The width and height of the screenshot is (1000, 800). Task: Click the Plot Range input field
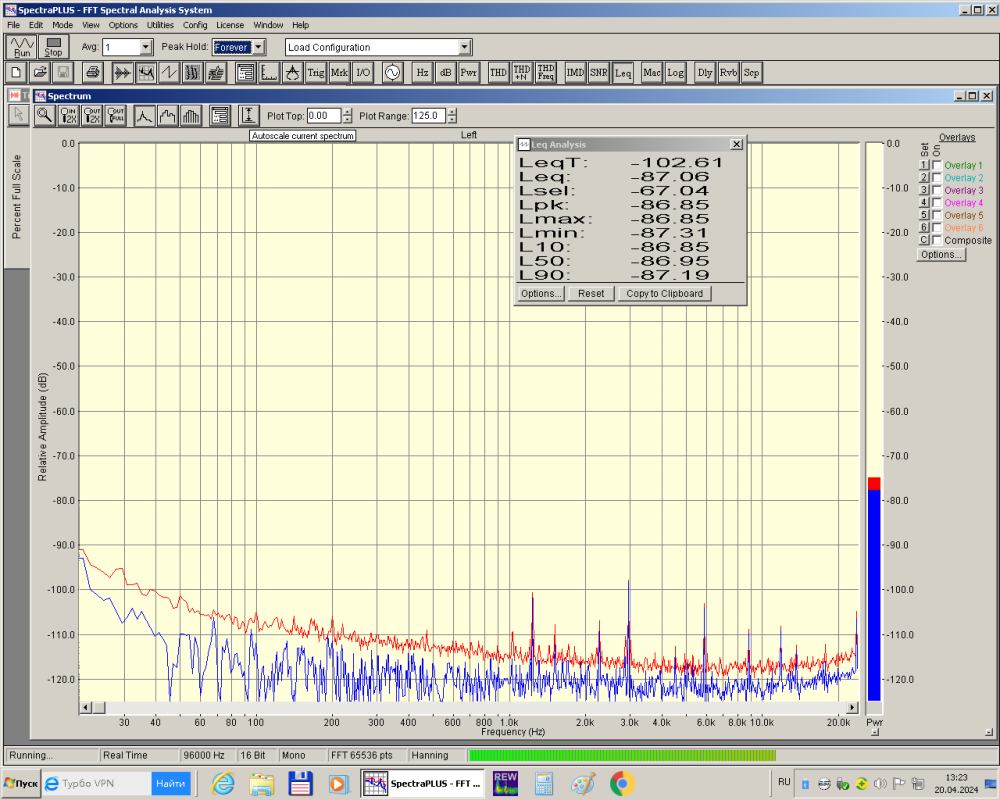tap(427, 116)
